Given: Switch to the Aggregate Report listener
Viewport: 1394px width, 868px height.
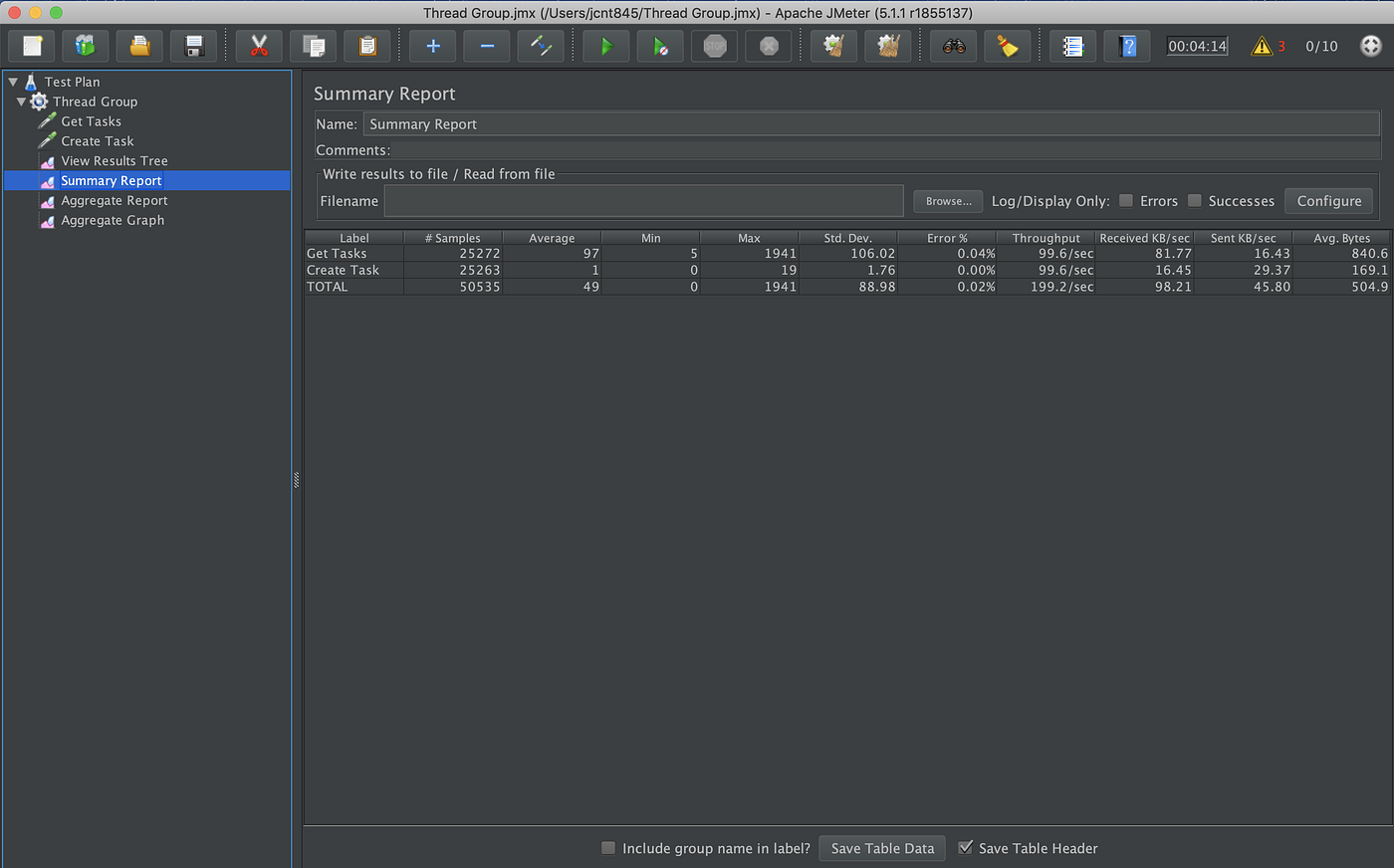Looking at the screenshot, I should tap(116, 200).
